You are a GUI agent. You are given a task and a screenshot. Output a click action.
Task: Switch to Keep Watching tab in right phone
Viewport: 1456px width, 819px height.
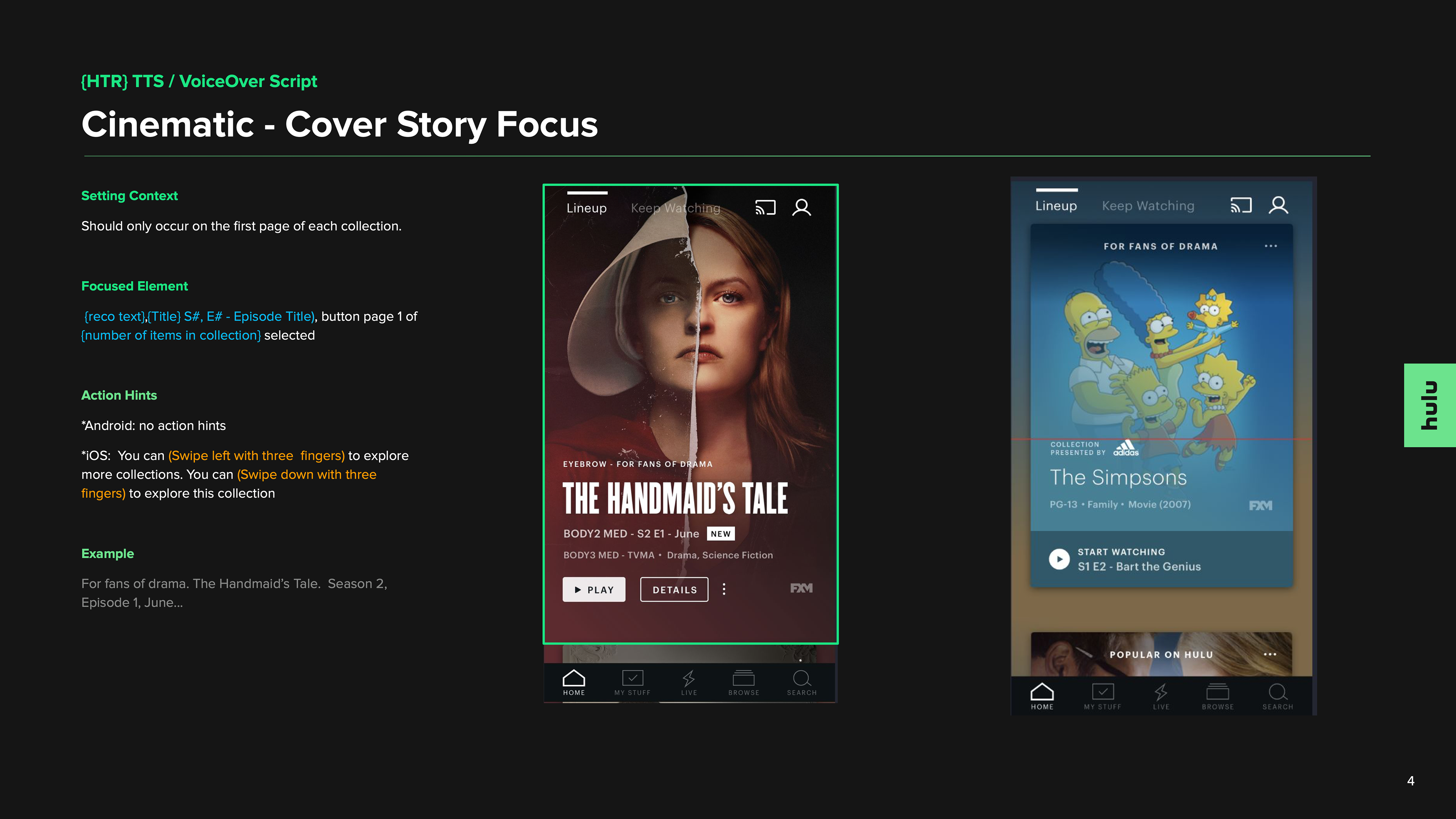tap(1148, 206)
